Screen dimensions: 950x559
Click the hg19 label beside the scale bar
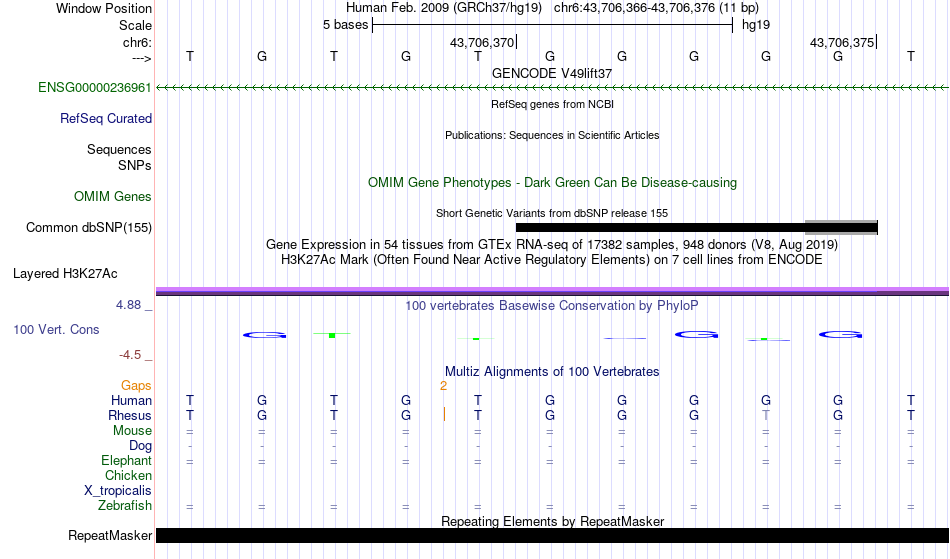(x=756, y=25)
